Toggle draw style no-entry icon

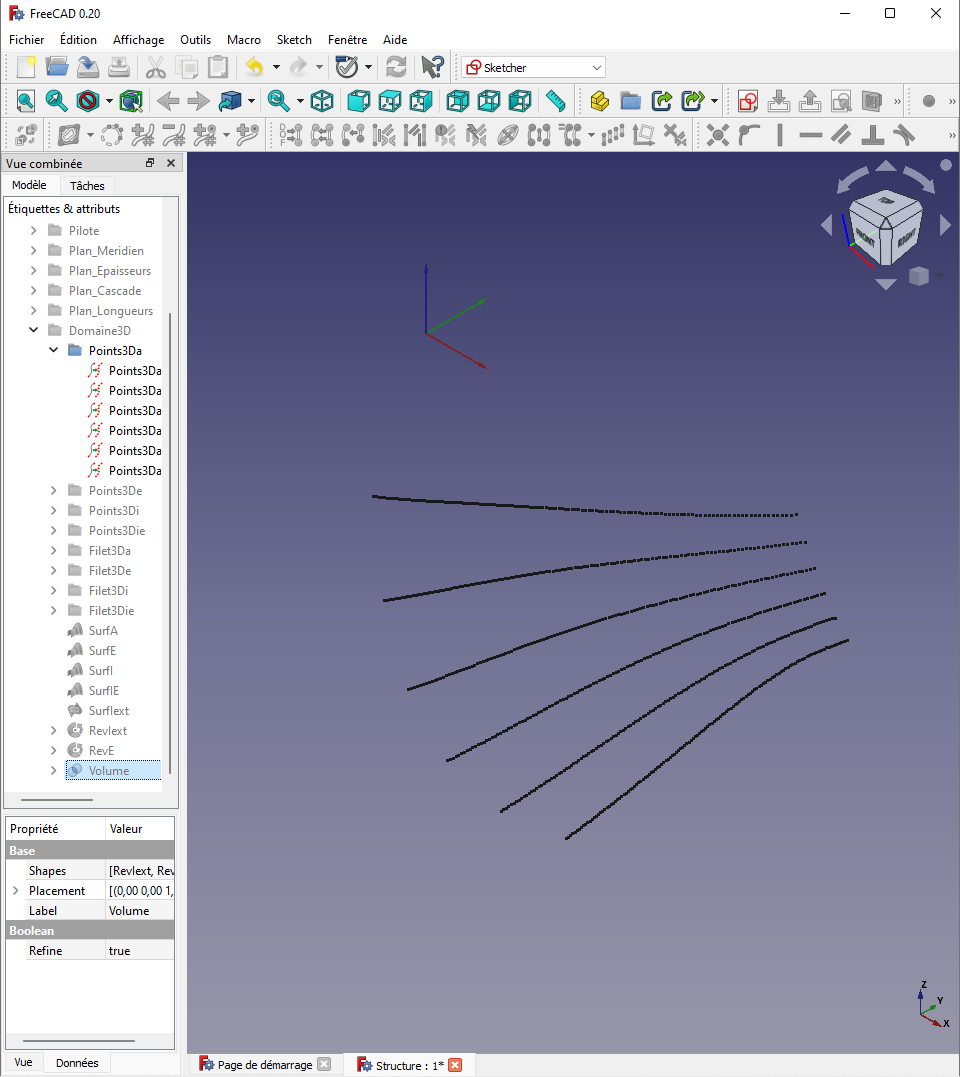(x=88, y=101)
